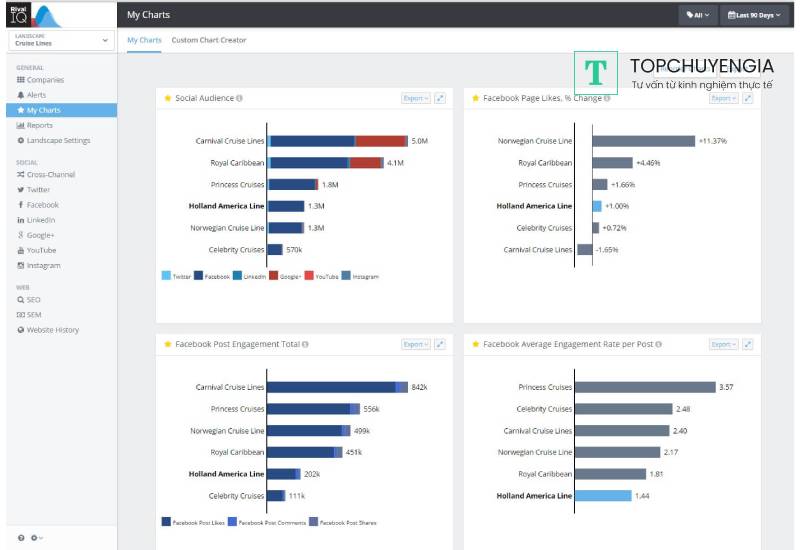Open the Last 90 Days date dropdown
Screen dimensions: 800x550
click(755, 15)
